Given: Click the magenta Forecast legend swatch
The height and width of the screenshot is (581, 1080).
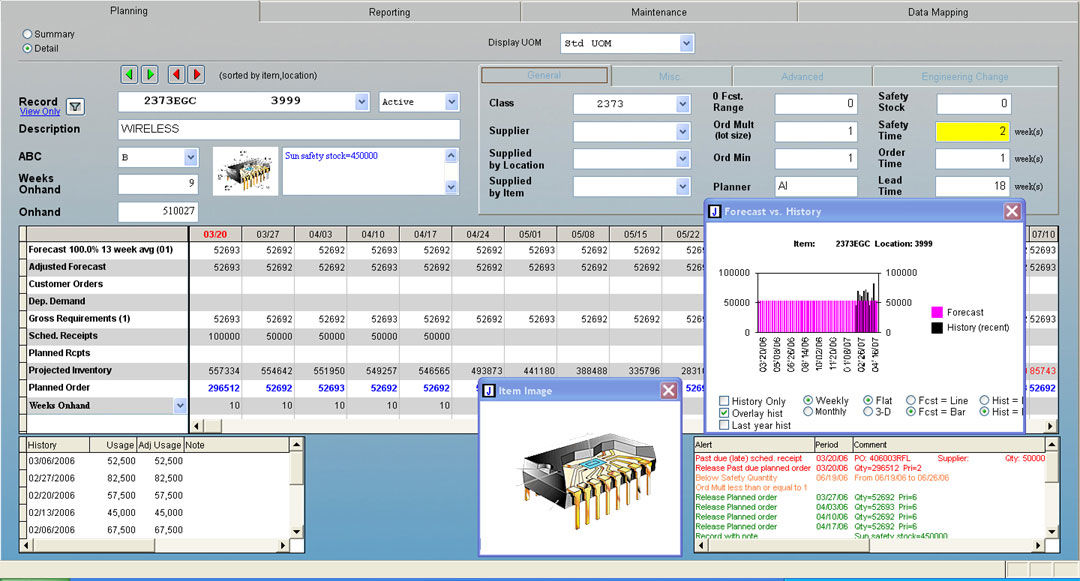Looking at the screenshot, I should [937, 313].
